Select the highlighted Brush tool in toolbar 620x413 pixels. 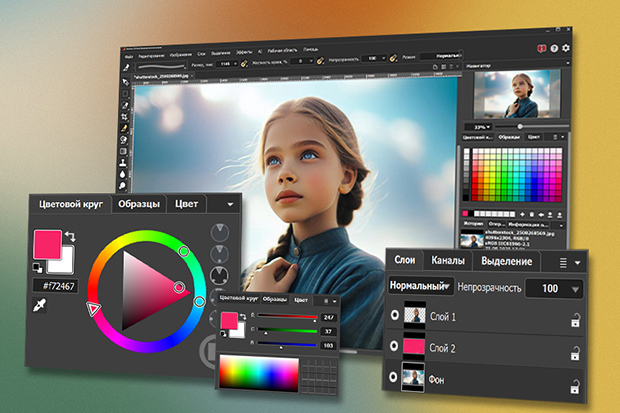point(124,128)
